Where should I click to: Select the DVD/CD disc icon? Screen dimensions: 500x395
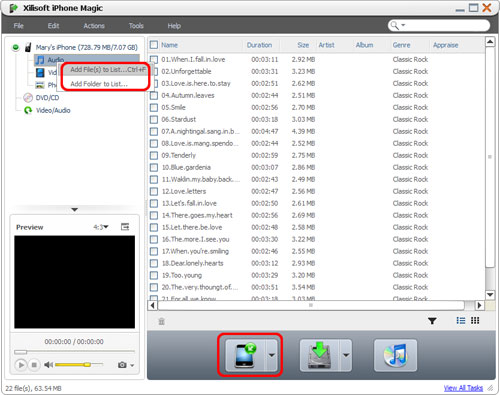pos(28,98)
